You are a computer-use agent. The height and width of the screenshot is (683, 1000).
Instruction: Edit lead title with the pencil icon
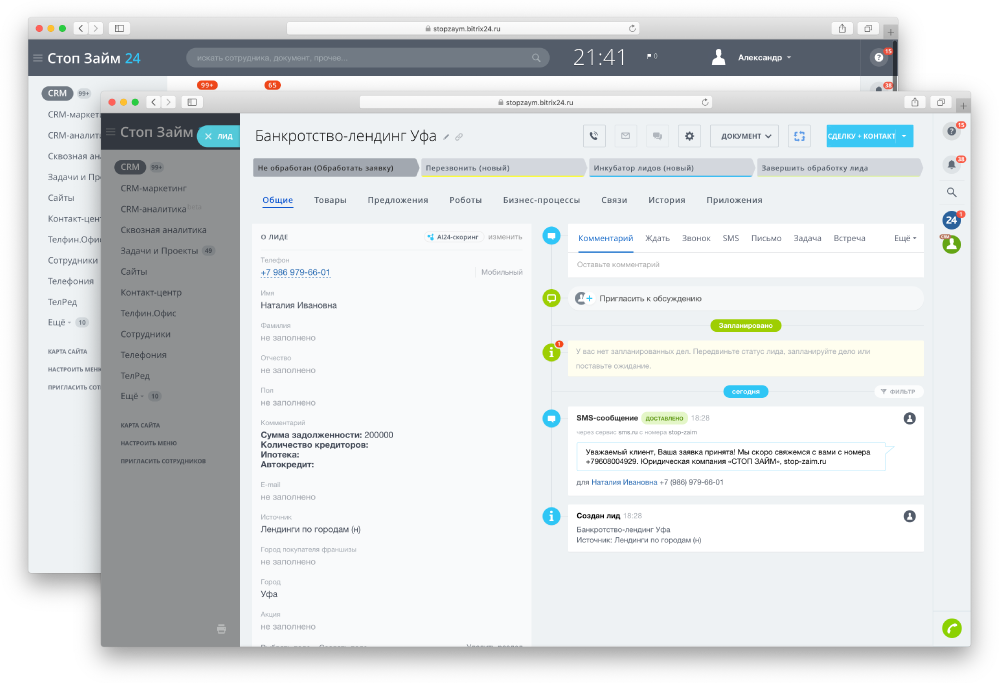pyautogui.click(x=446, y=137)
